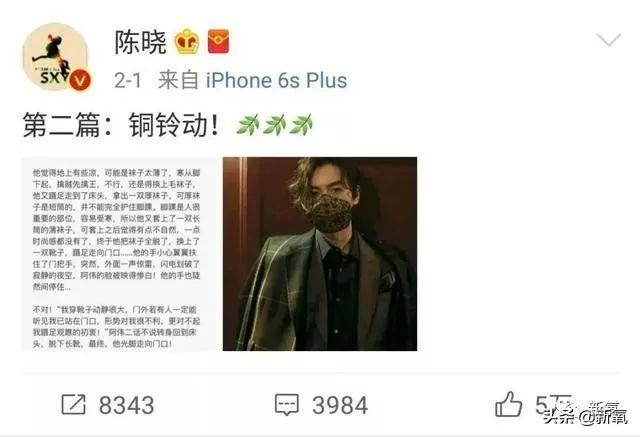Like the post with thumbs-up icon
The width and height of the screenshot is (640, 437).
(x=508, y=404)
